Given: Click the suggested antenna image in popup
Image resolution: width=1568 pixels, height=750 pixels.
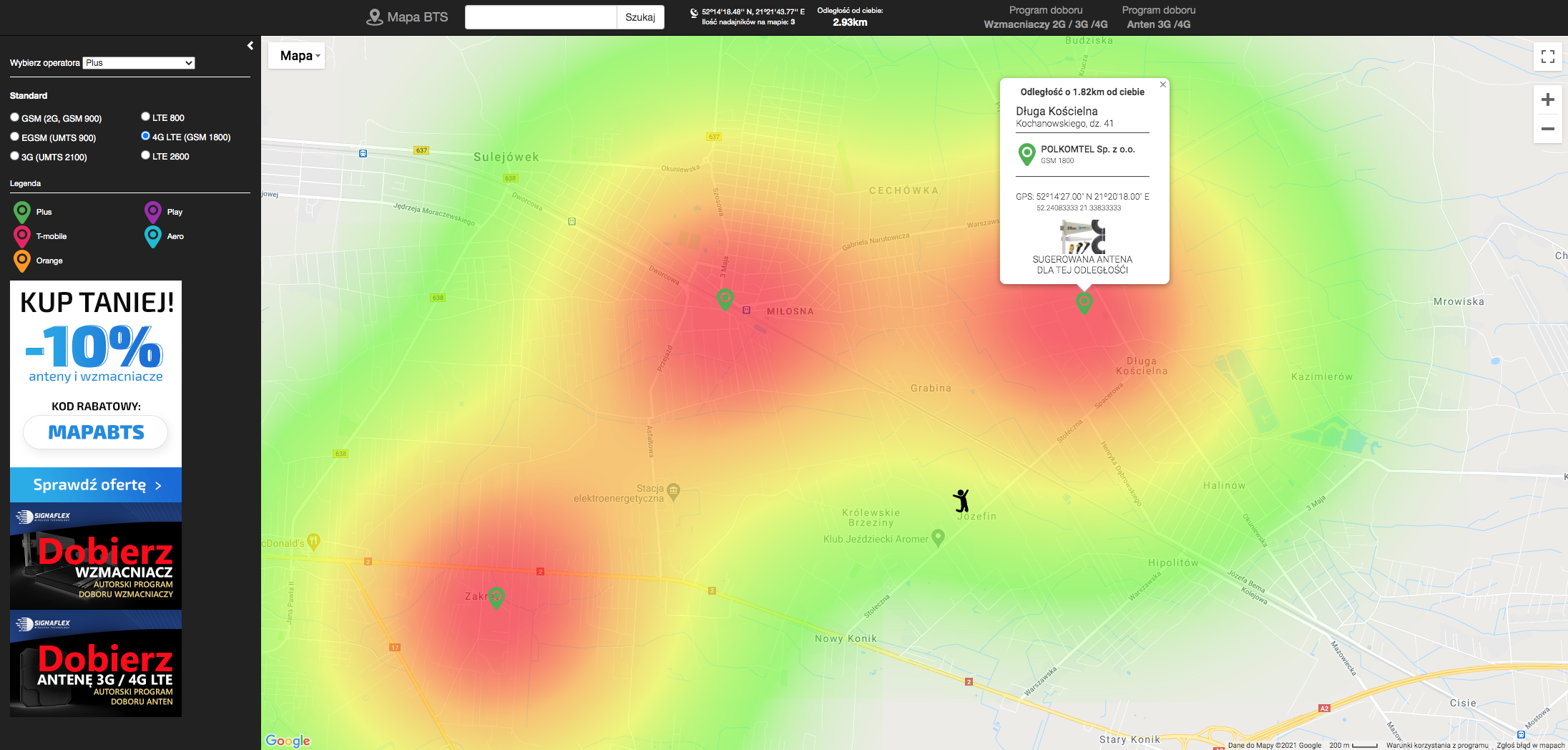Looking at the screenshot, I should 1083,237.
